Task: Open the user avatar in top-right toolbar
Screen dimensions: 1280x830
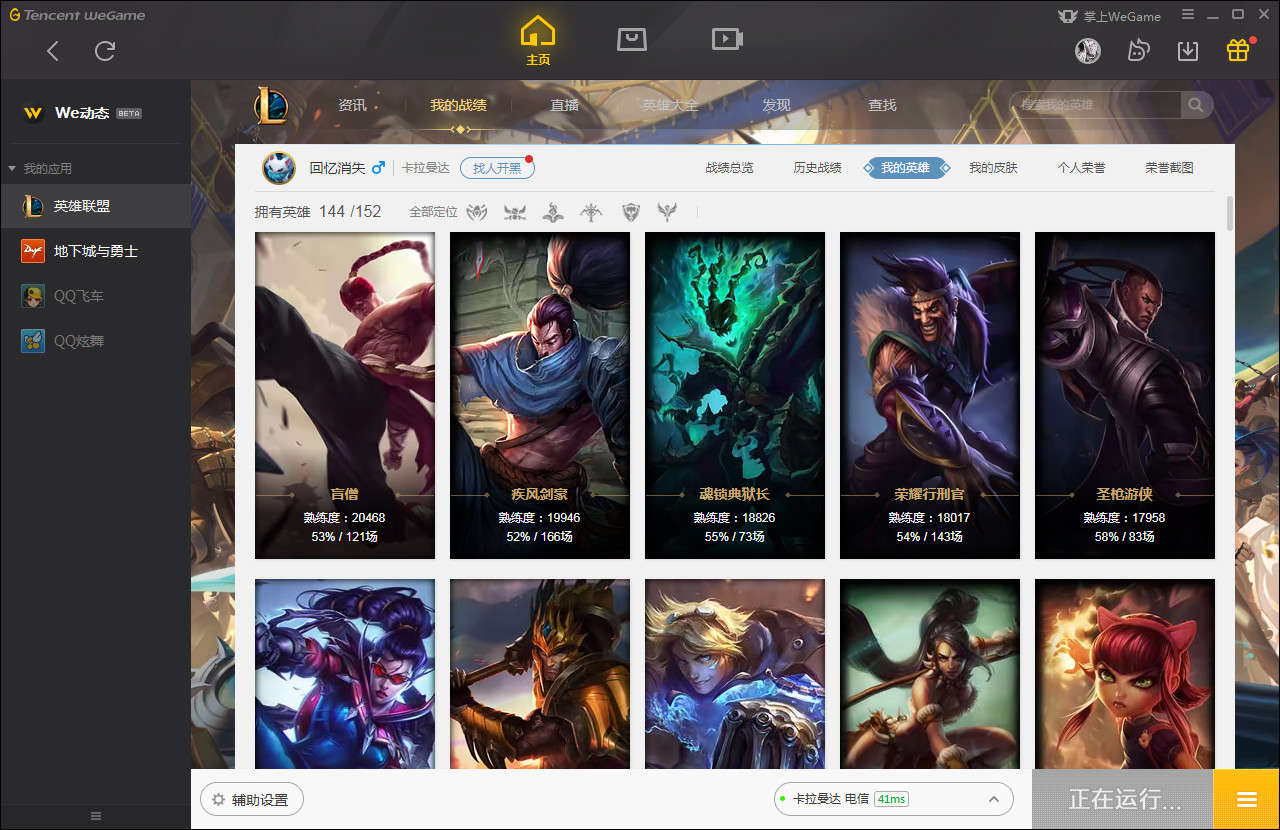Action: 1088,50
